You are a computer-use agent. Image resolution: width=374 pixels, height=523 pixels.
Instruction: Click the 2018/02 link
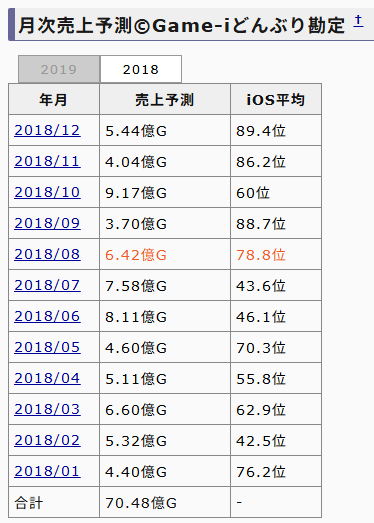tap(47, 440)
